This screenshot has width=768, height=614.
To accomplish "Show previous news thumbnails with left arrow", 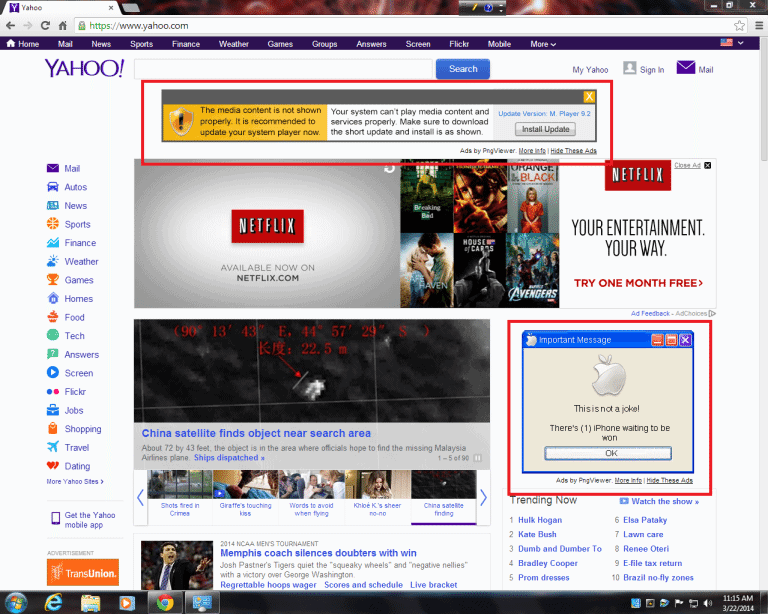I will pyautogui.click(x=141, y=497).
